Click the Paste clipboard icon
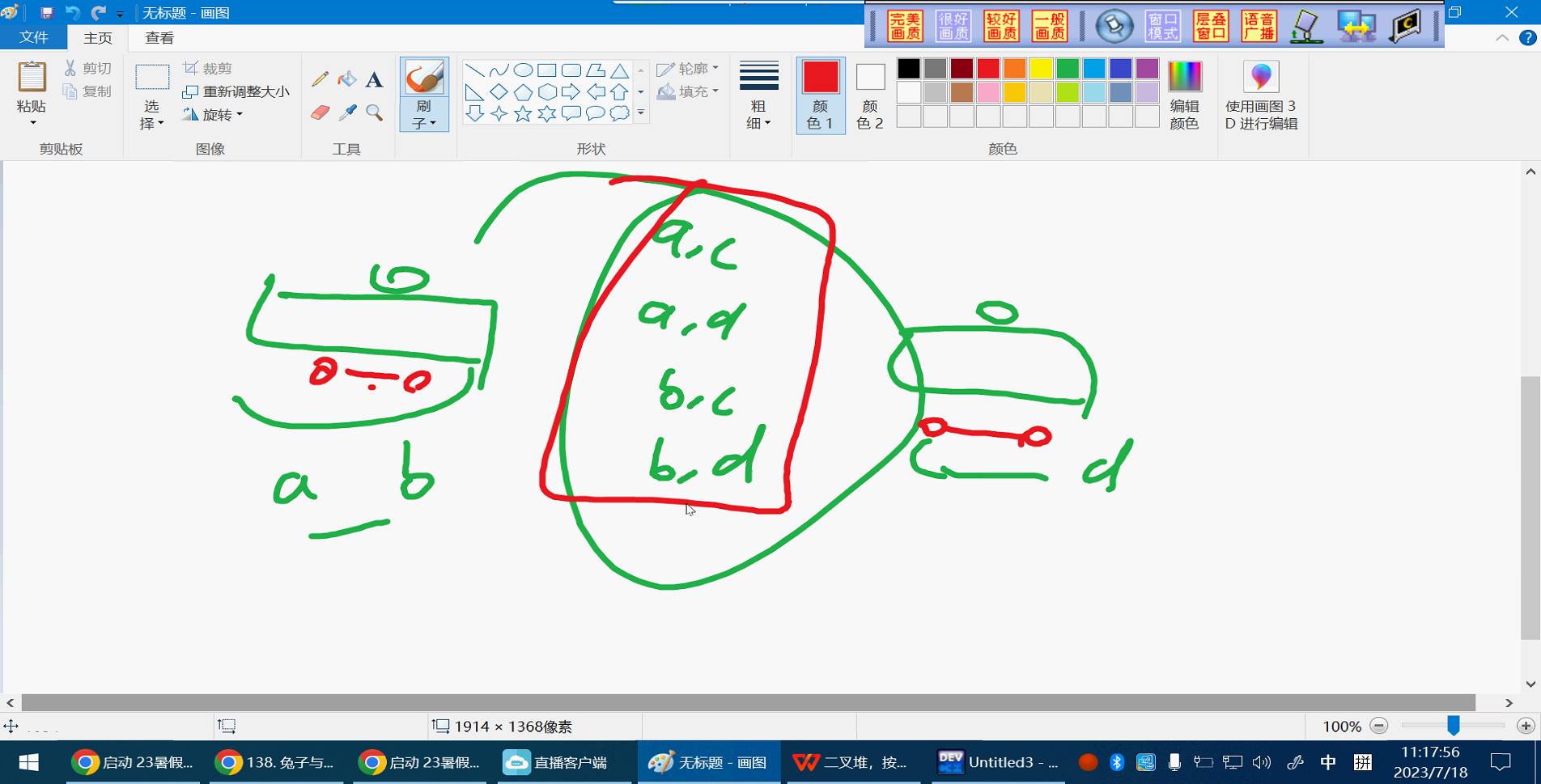The height and width of the screenshot is (784, 1541). coord(32,77)
